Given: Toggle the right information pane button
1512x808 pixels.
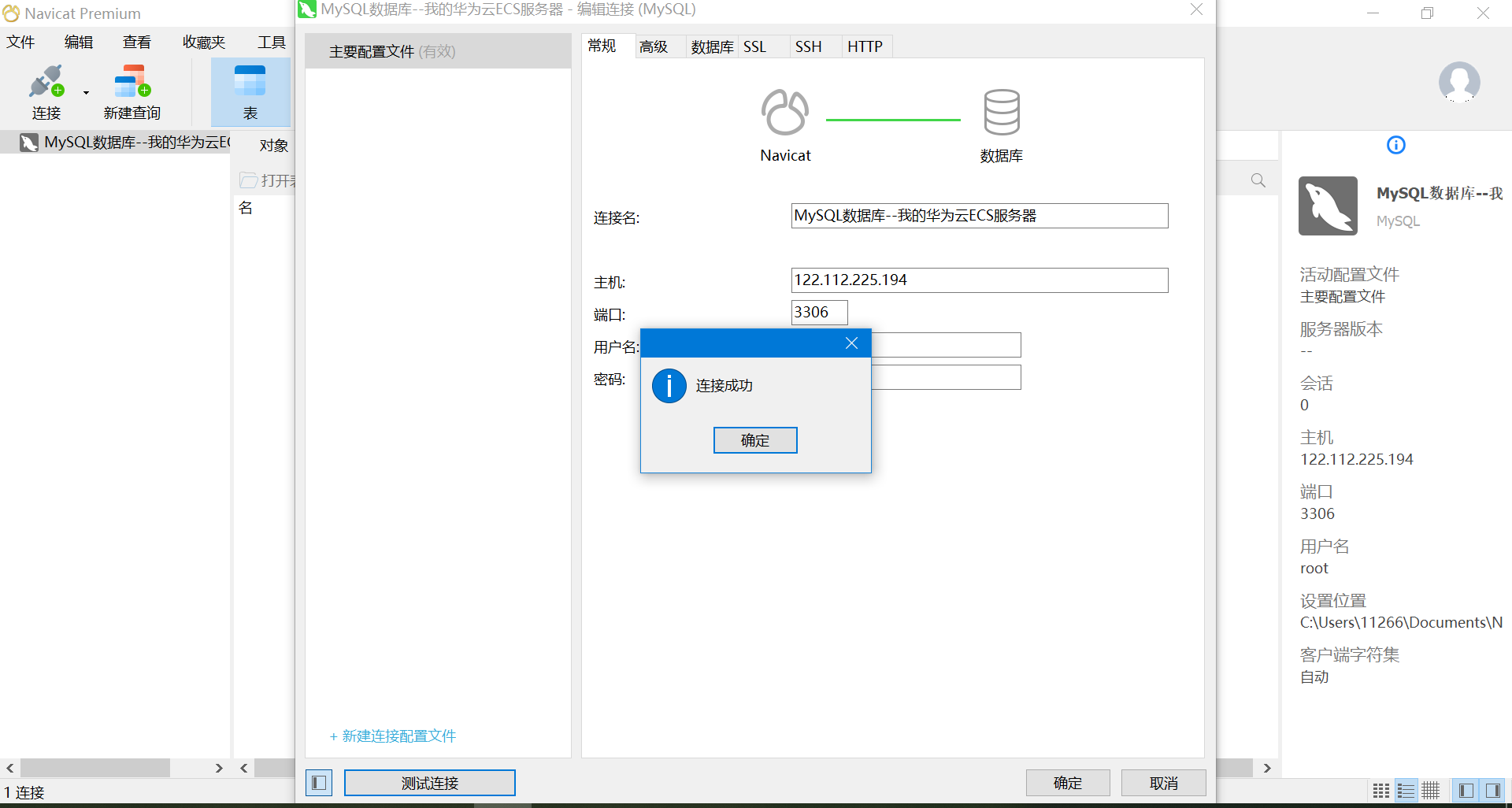Looking at the screenshot, I should [x=1492, y=790].
